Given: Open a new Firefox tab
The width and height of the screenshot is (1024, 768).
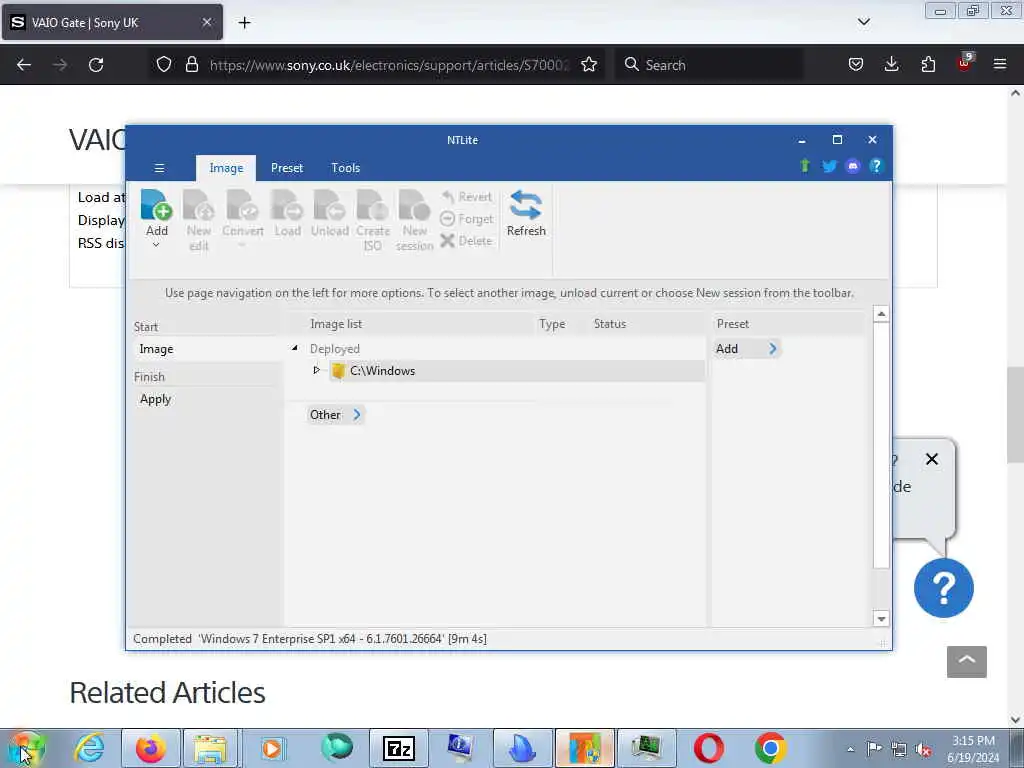Looking at the screenshot, I should point(244,23).
